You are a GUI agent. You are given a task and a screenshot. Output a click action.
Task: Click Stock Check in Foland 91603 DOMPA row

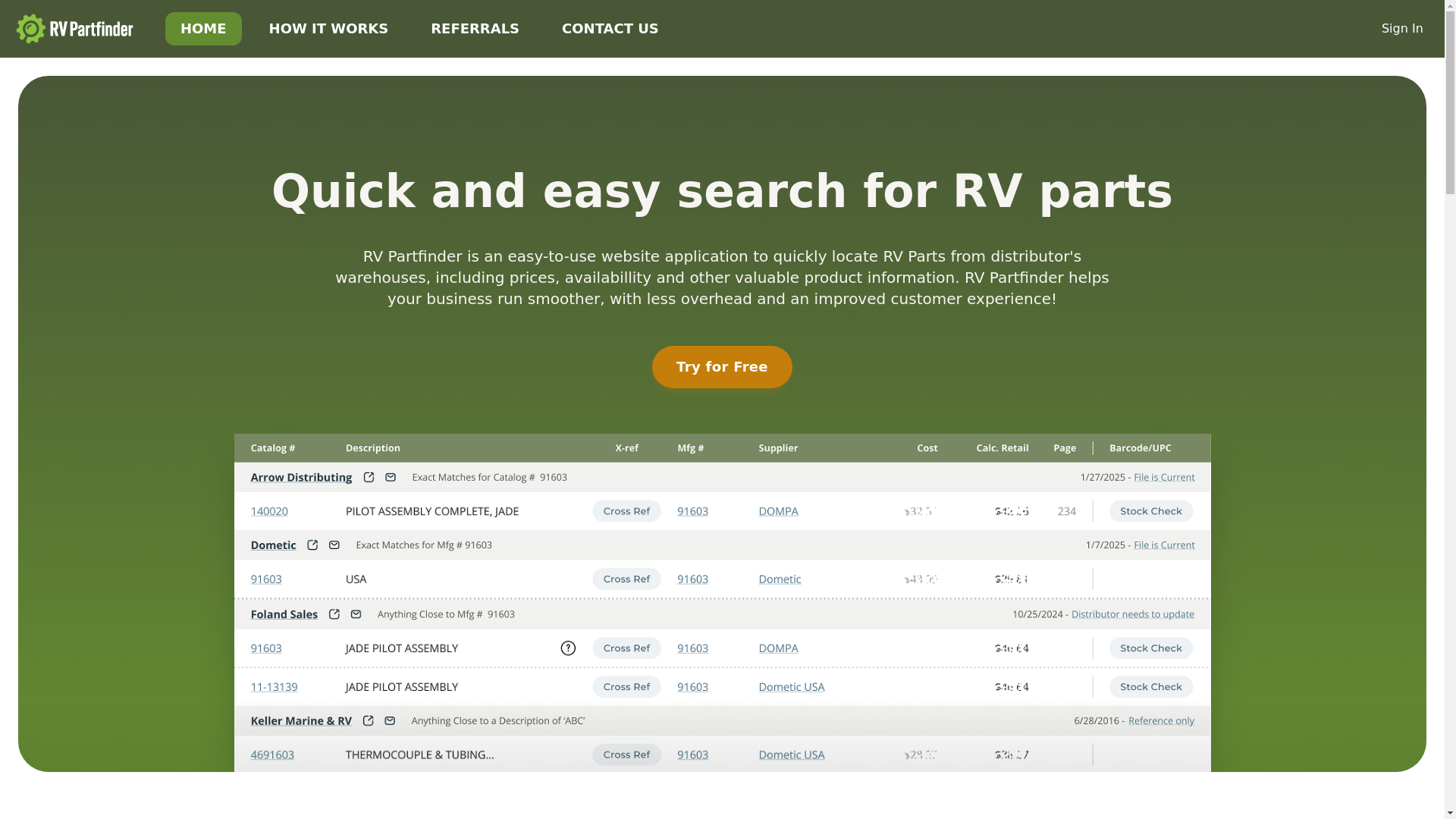[1150, 648]
